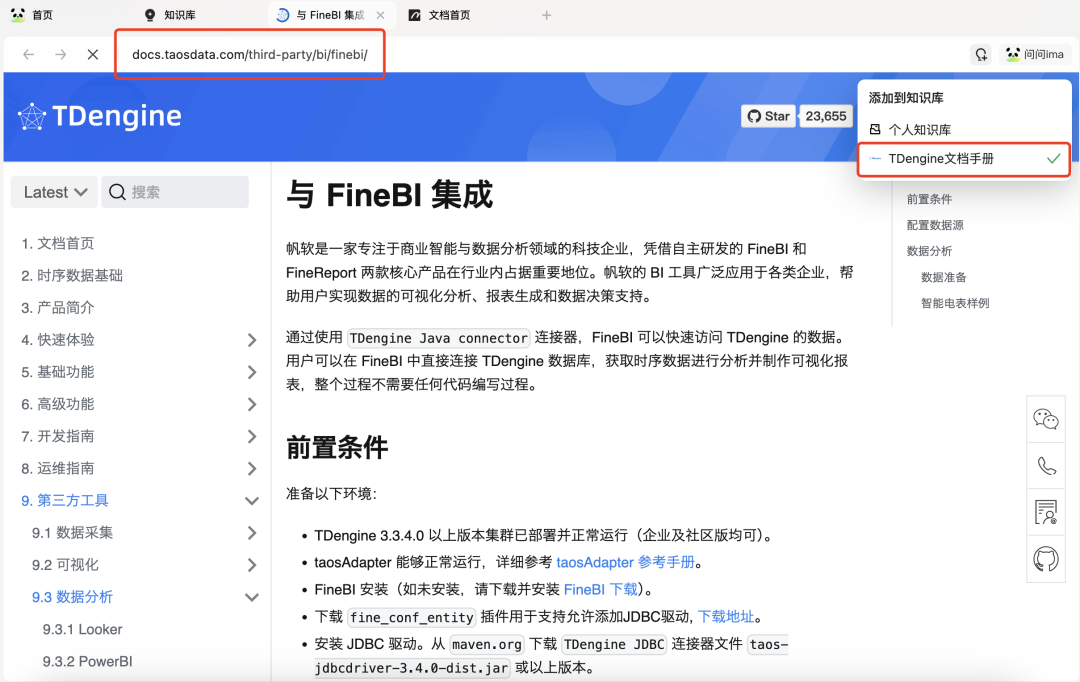Open 9.3.2 PowerBI page

[x=87, y=661]
